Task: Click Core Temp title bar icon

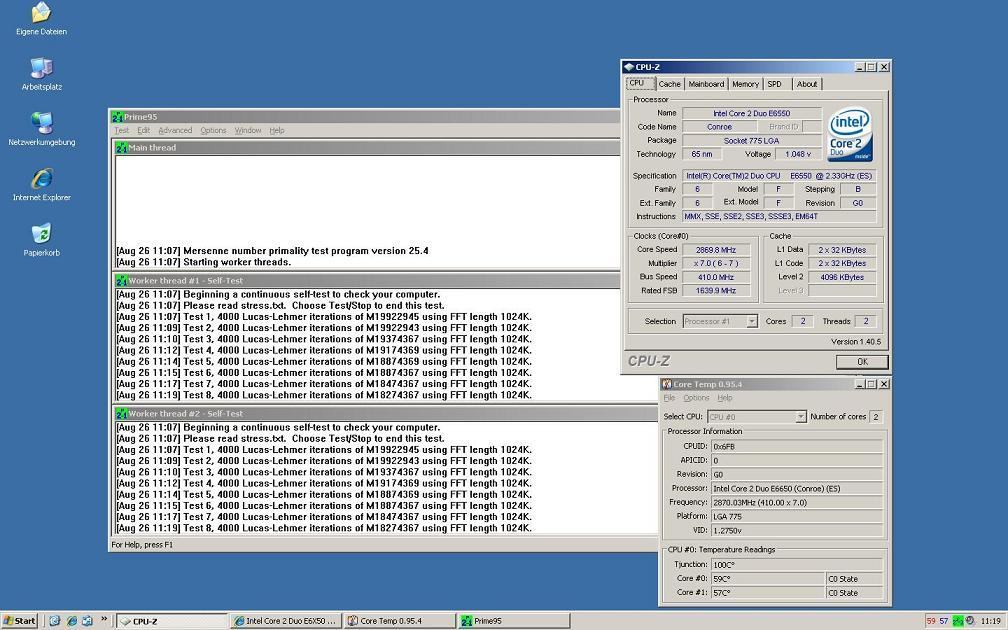Action: (667, 384)
